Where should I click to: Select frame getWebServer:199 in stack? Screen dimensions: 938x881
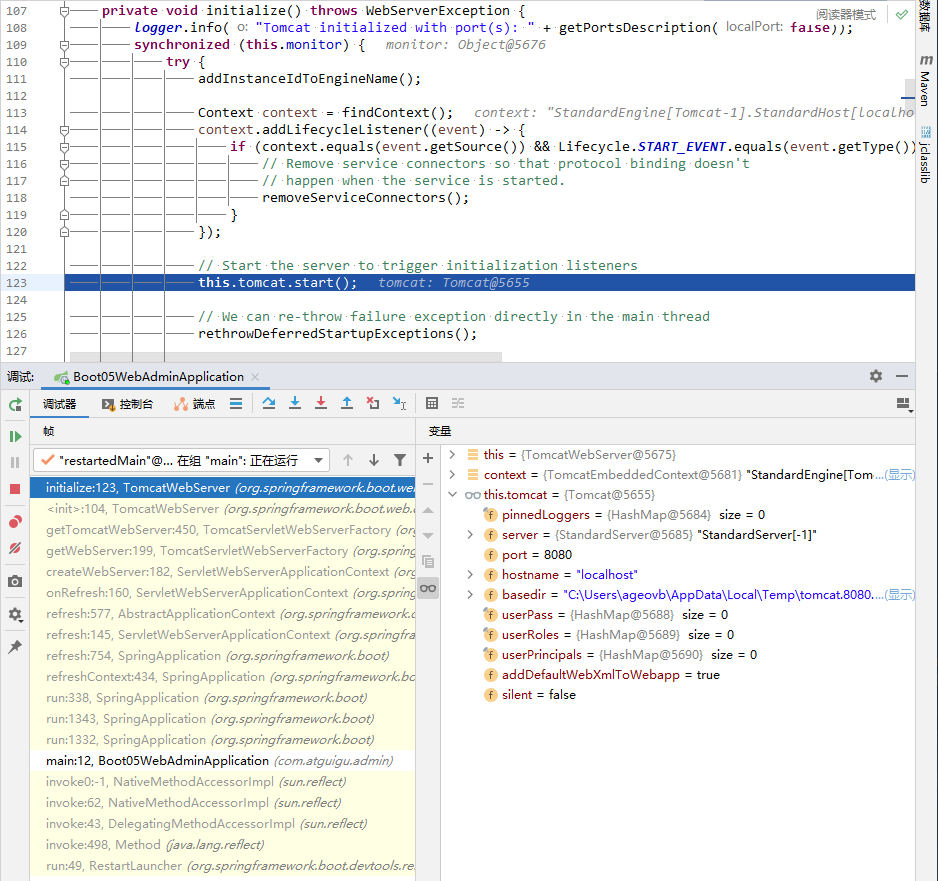(223, 551)
